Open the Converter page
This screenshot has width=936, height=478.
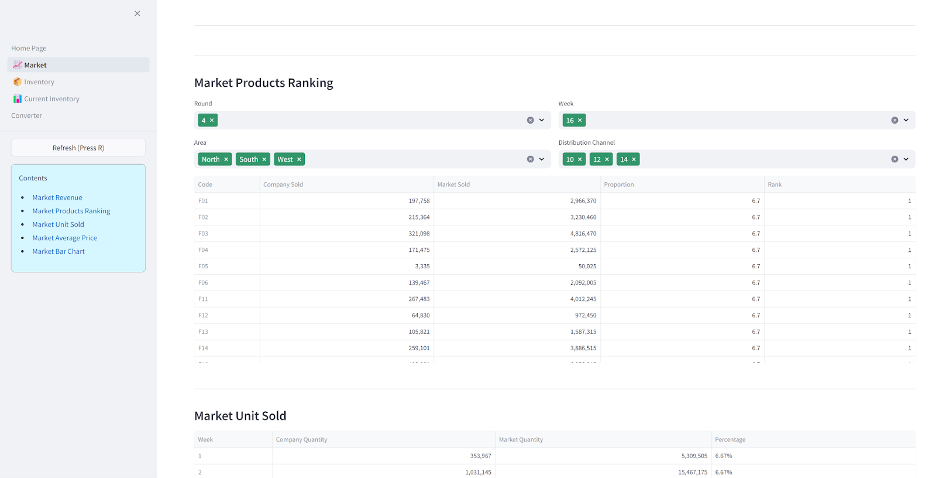(x=27, y=115)
